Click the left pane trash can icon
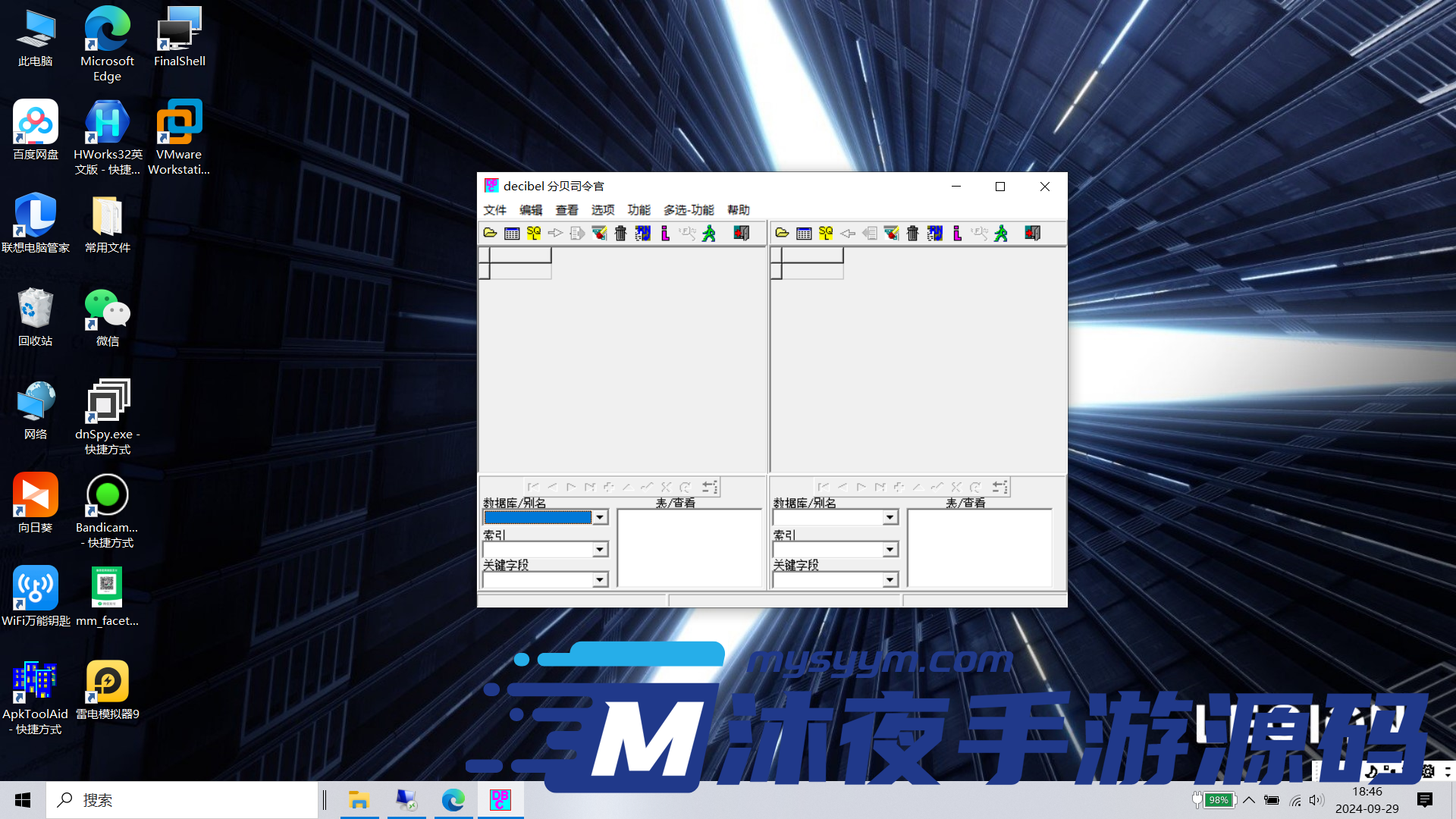 pos(620,233)
